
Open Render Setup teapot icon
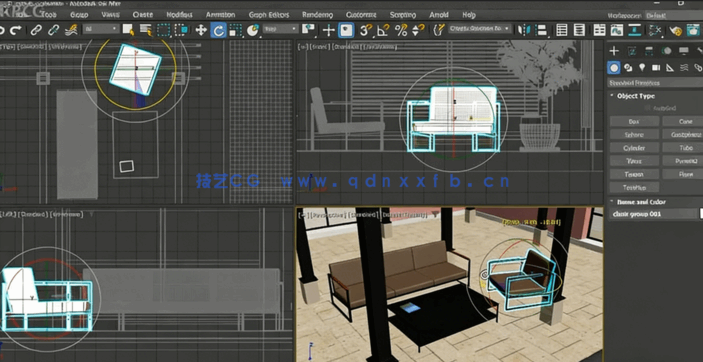675,30
